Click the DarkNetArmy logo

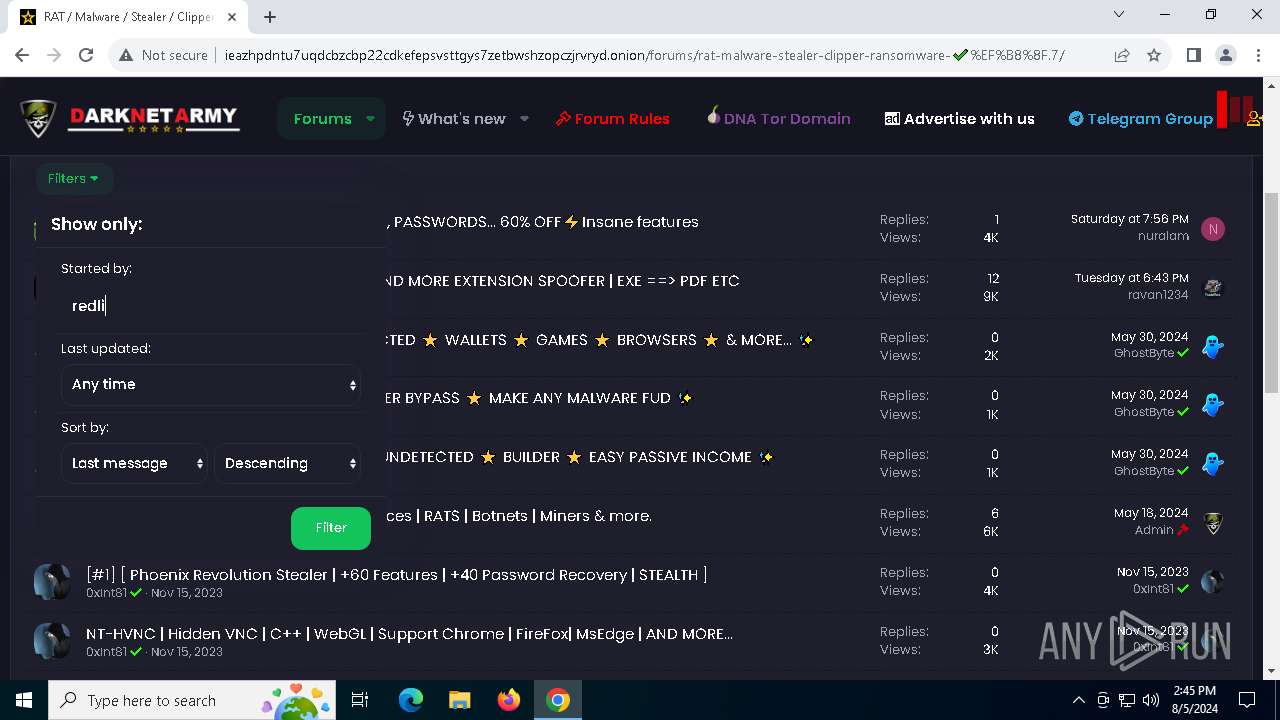(129, 118)
